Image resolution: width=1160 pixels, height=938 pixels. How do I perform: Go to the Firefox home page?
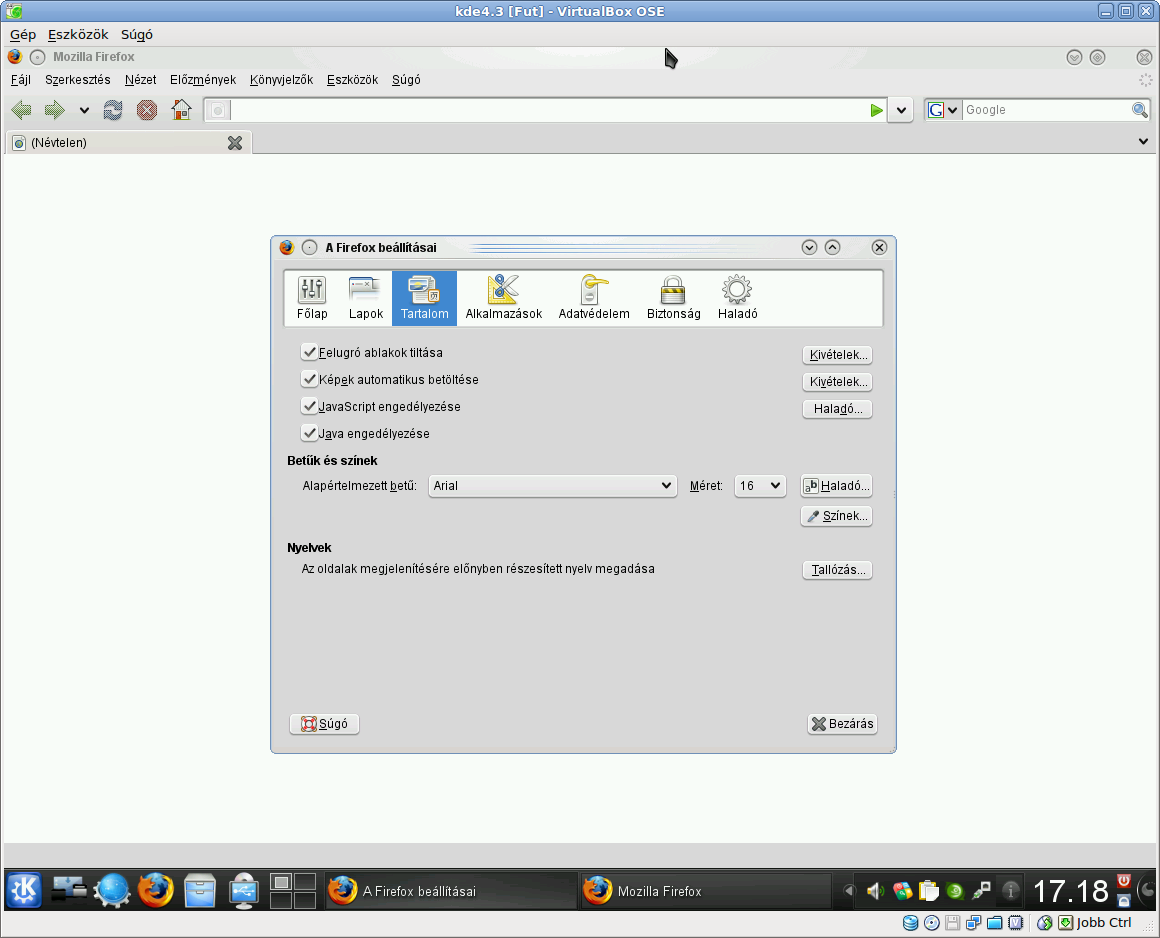[x=181, y=110]
